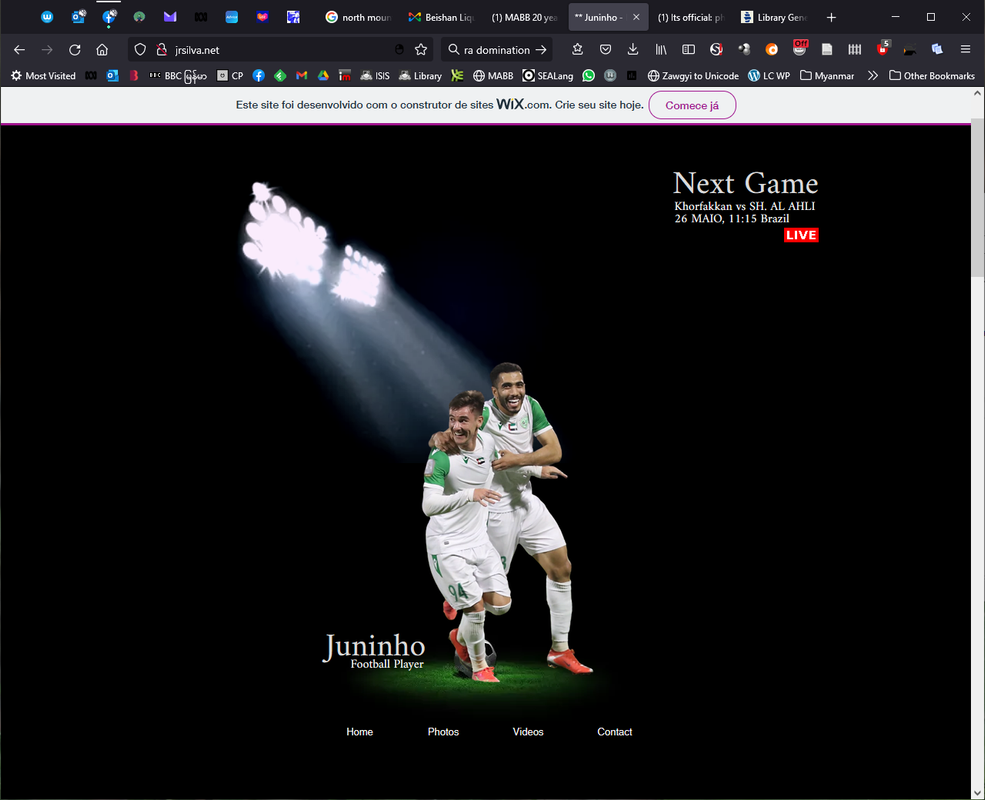The width and height of the screenshot is (985, 800).
Task: Open the browser home page
Action: tap(102, 50)
